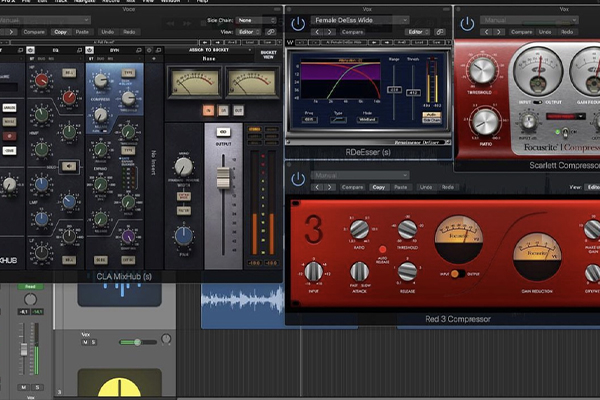
Task: Click the Red 3 Compressor Ratio knob
Action: 359,229
